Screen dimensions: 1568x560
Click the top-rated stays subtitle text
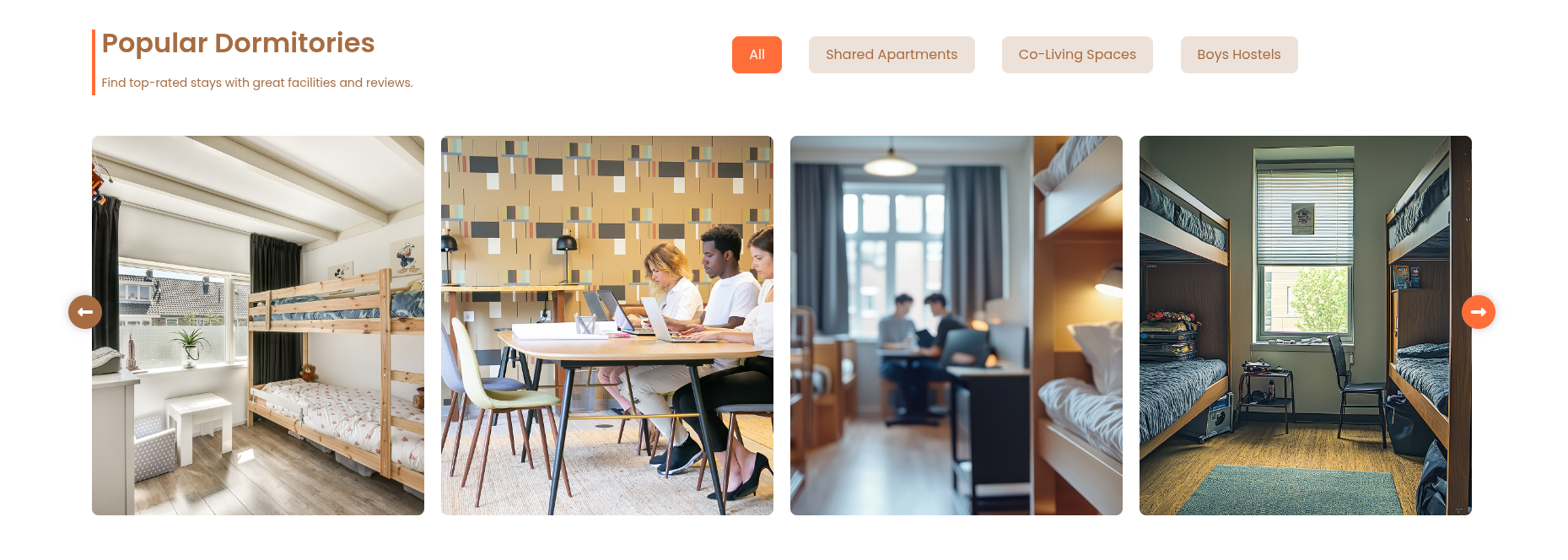coord(257,83)
